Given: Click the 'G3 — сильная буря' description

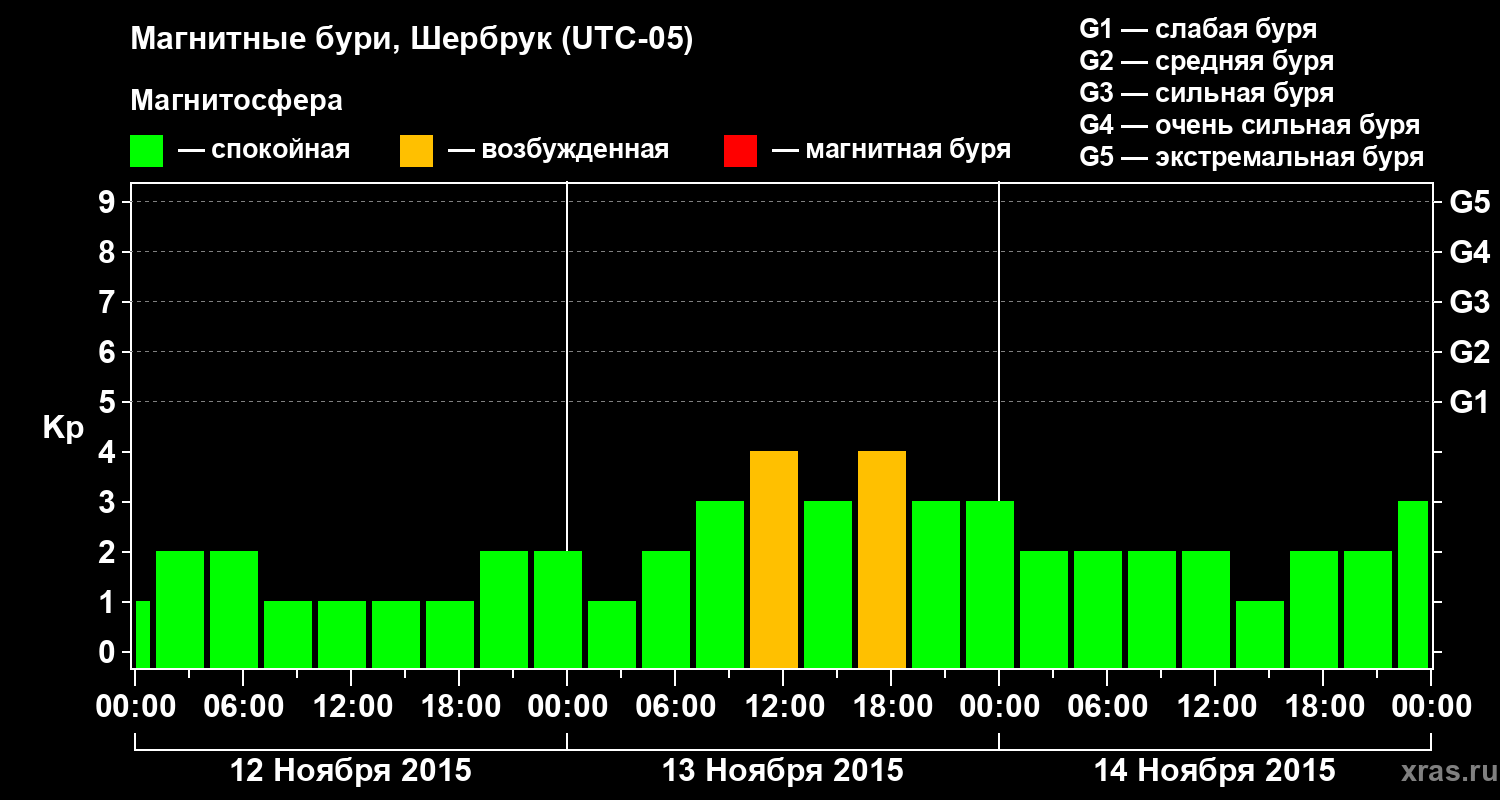Looking at the screenshot, I should pos(1207,93).
